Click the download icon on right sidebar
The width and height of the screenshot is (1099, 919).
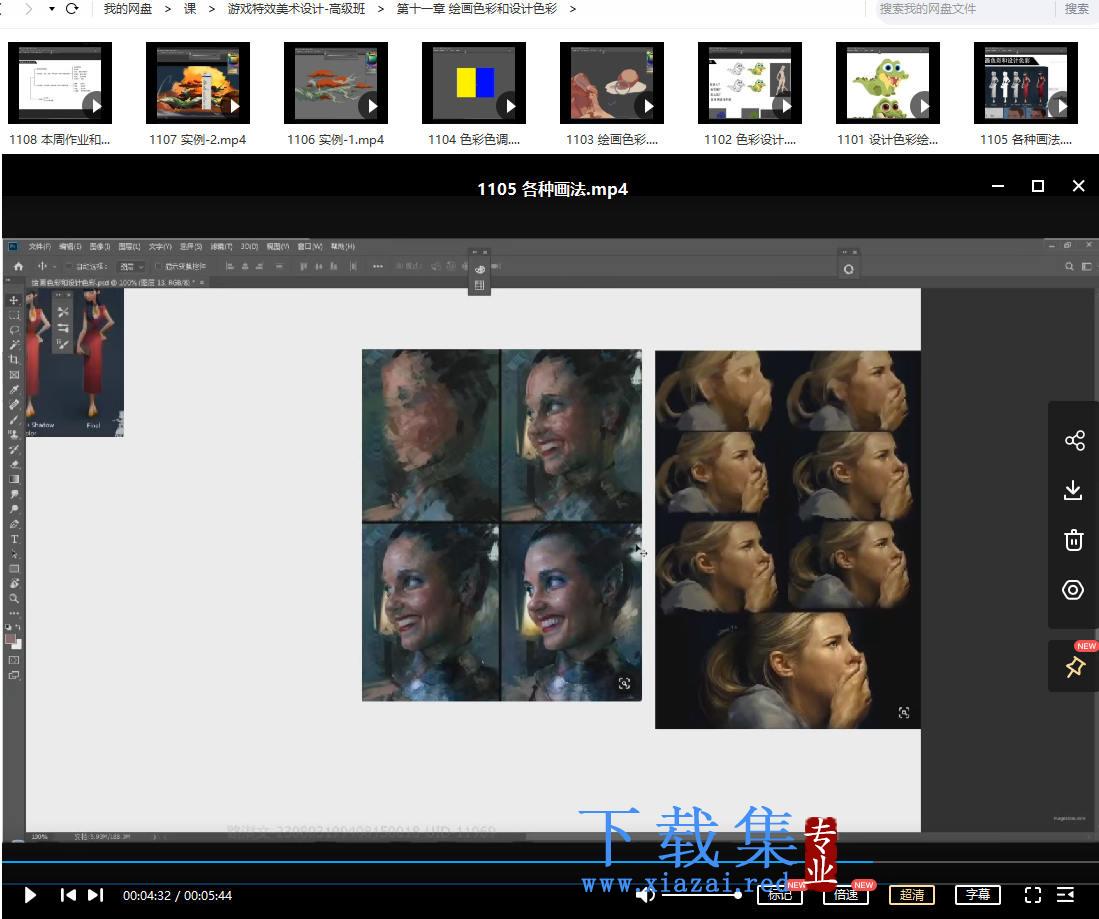(1073, 490)
